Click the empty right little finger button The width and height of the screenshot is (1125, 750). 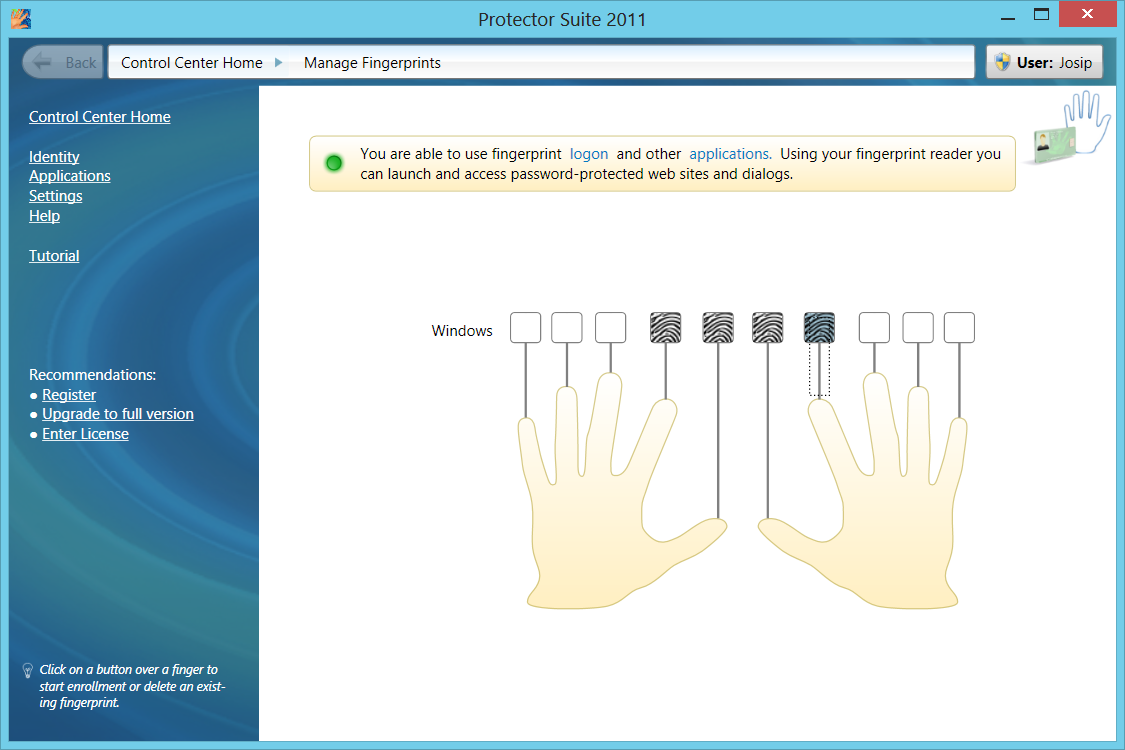pyautogui.click(x=959, y=328)
